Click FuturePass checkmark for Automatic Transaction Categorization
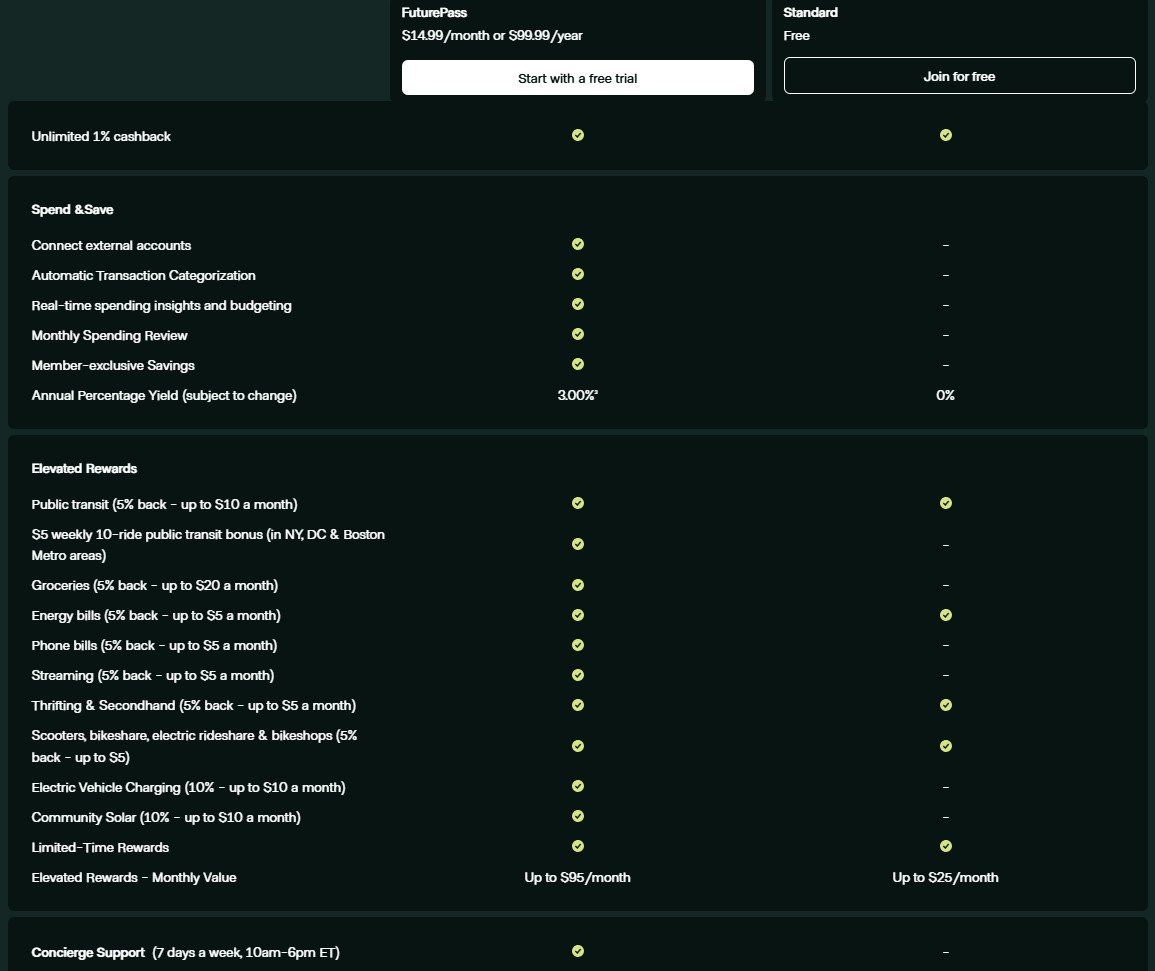 (x=578, y=274)
